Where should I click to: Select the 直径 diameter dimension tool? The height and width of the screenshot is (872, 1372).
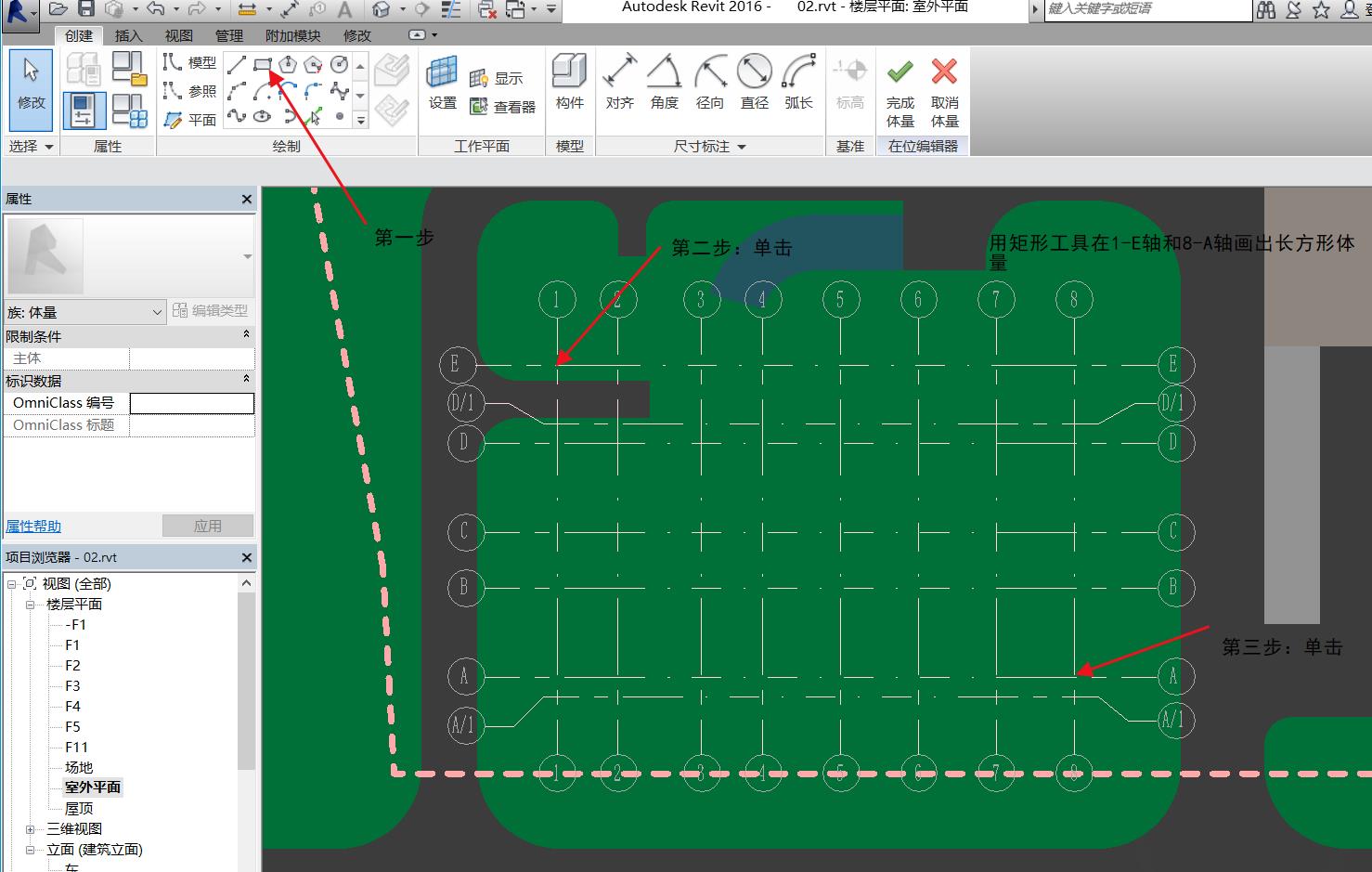(754, 84)
